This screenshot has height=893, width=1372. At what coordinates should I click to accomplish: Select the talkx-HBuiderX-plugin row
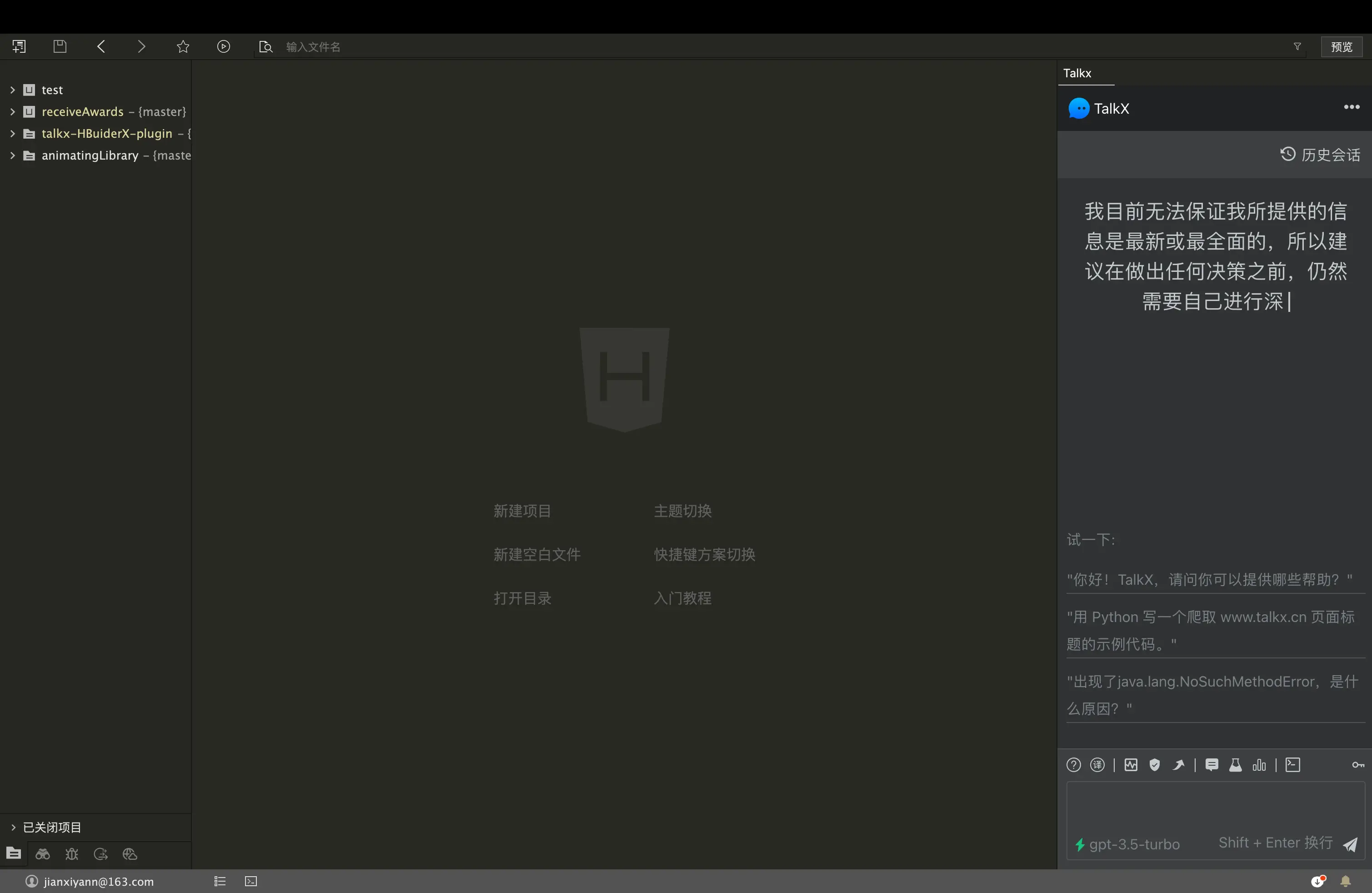click(95, 134)
